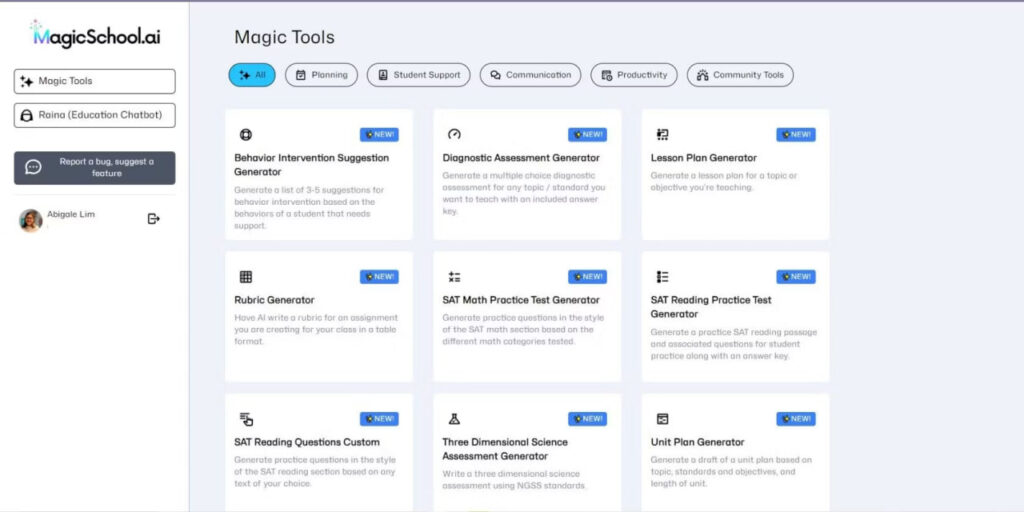Click the grid icon on Rubric Generator card
This screenshot has width=1024, height=512.
point(246,277)
